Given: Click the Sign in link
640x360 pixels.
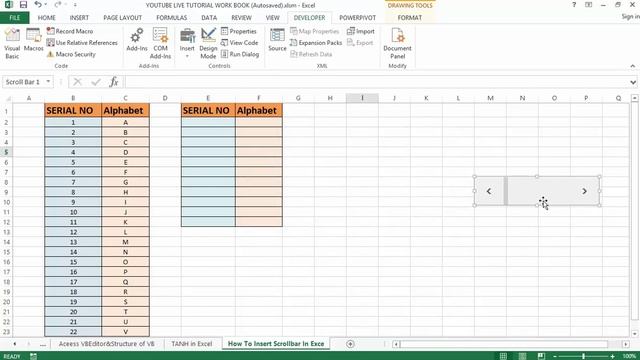Looking at the screenshot, I should coord(630,16).
